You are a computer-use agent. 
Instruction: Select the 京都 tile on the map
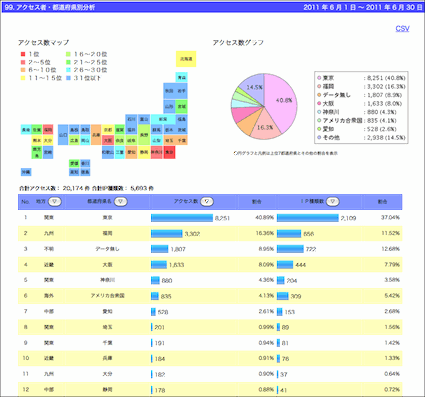click(108, 129)
